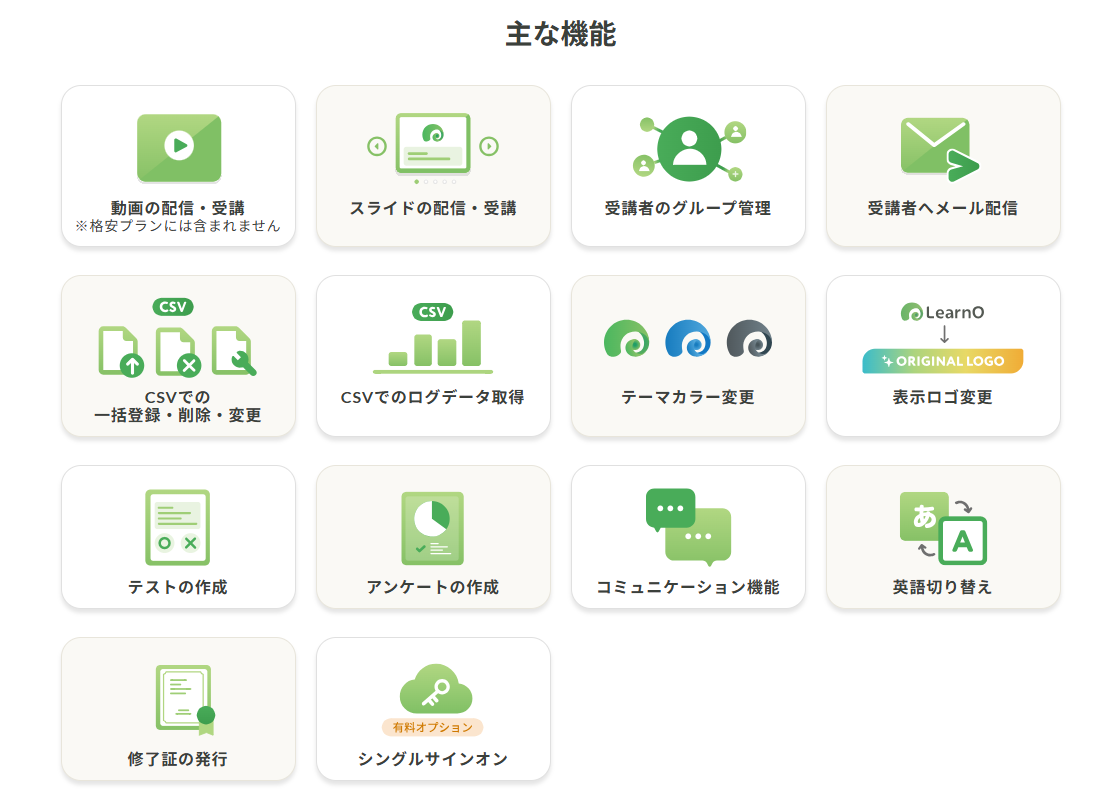The width and height of the screenshot is (1105, 803).
Task: Click the video play icon
Action: click(x=178, y=147)
